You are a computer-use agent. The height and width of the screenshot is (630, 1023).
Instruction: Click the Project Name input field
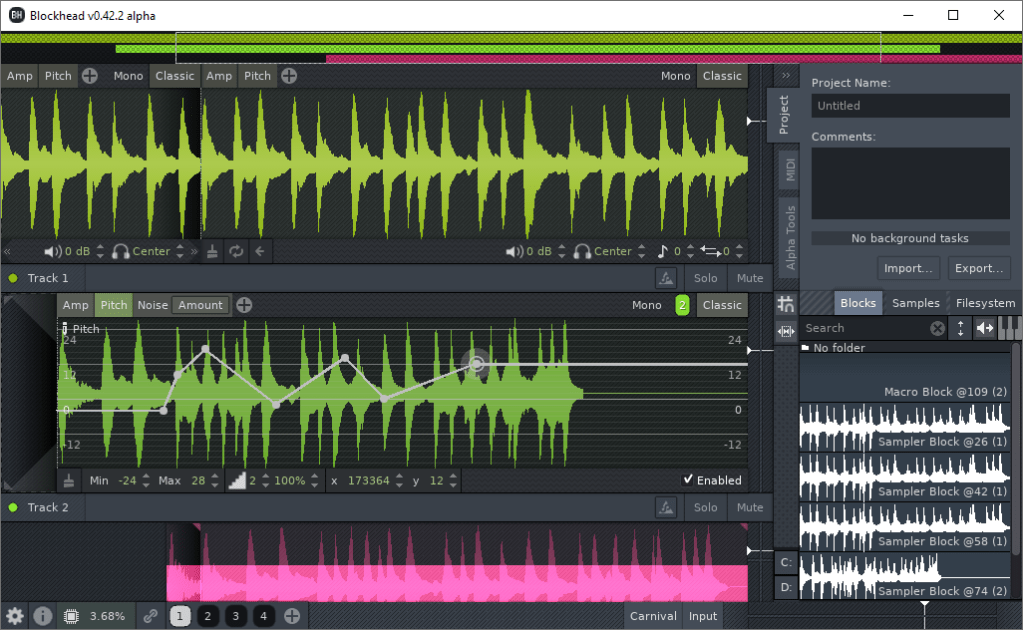tap(910, 106)
